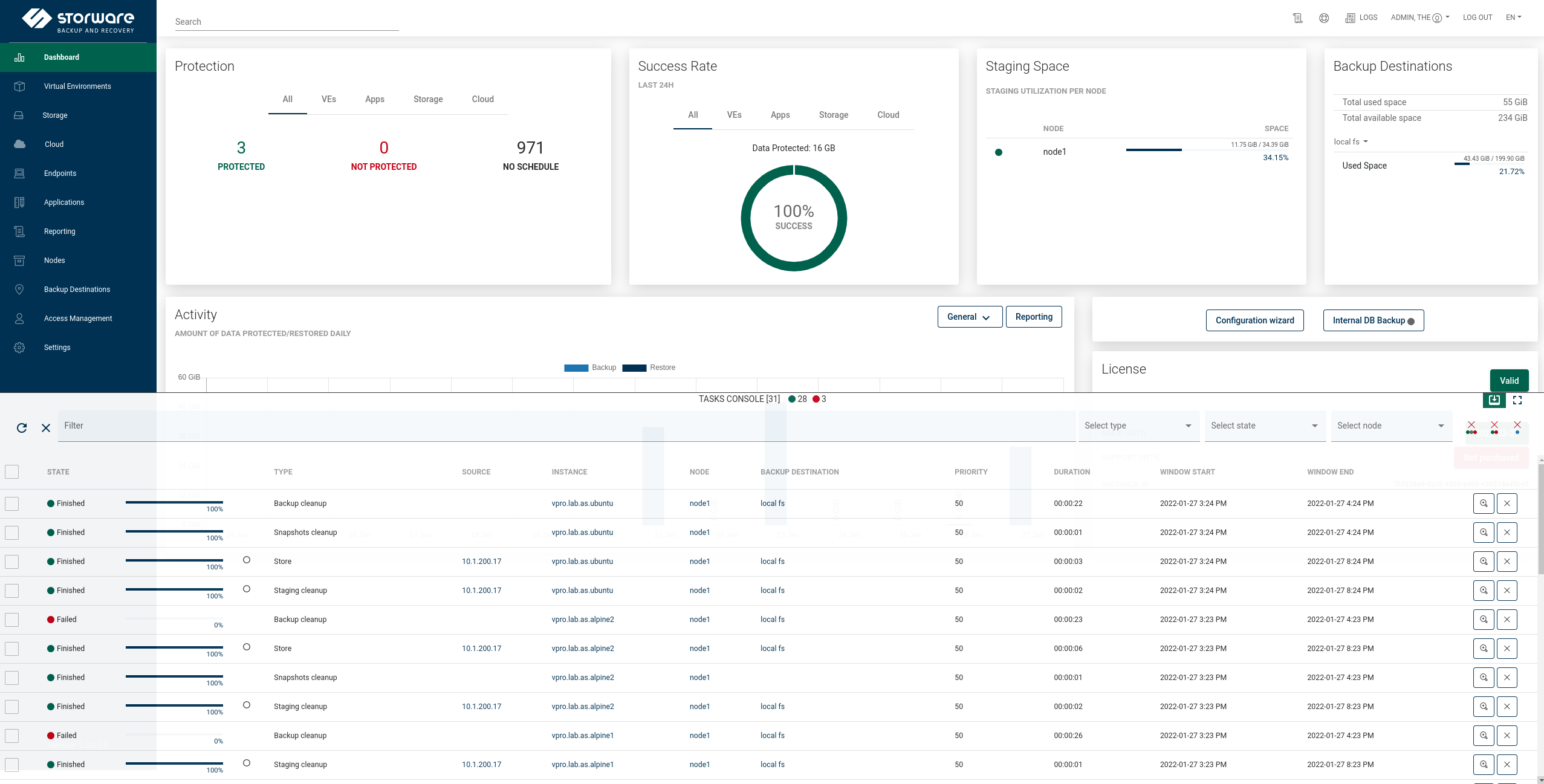
Task: Click the Configuration wizard button
Action: 1254,320
